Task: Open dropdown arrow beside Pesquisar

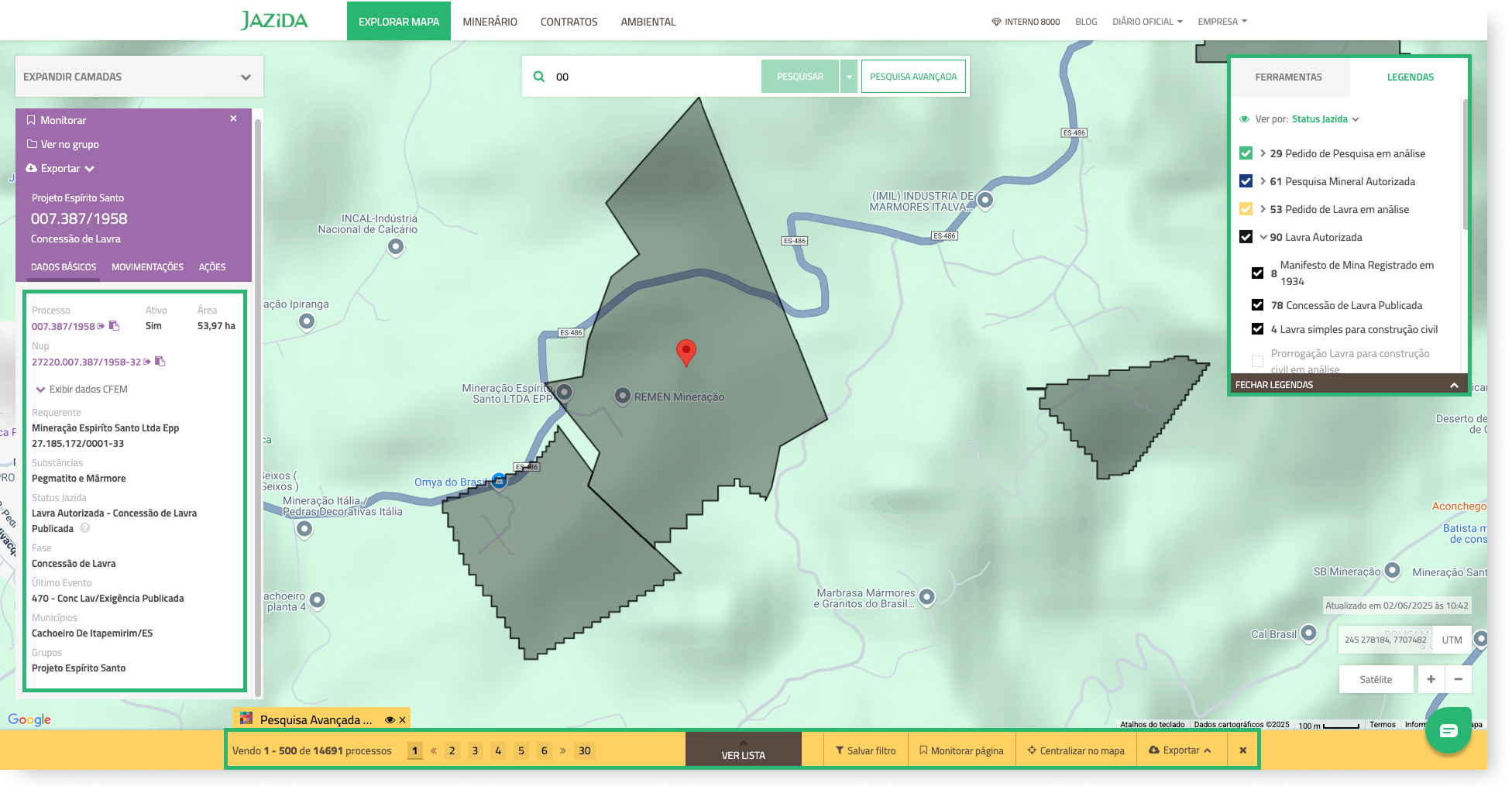Action: point(849,77)
